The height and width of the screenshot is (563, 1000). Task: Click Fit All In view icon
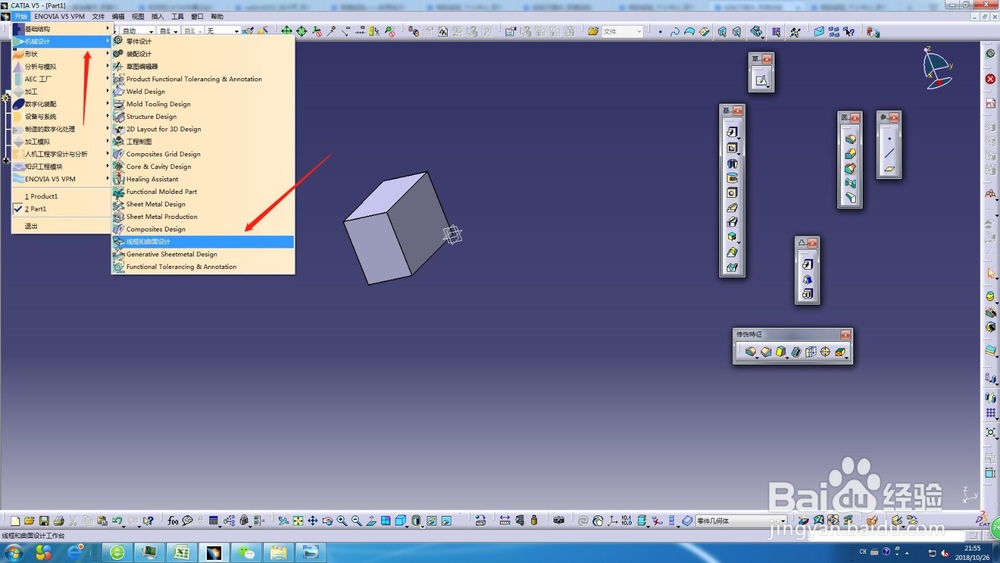(298, 521)
